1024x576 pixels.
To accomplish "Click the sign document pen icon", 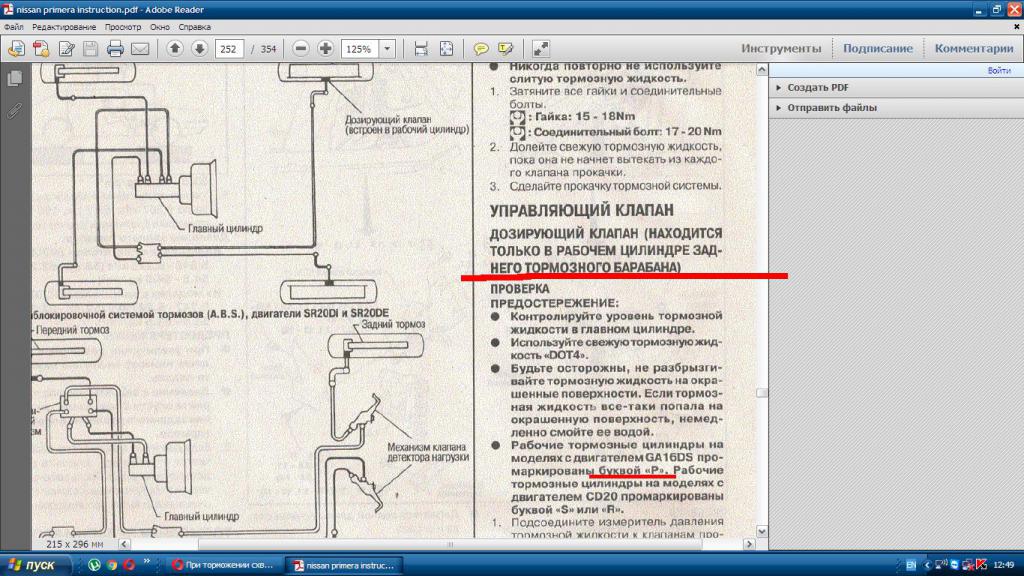I will pyautogui.click(x=66, y=49).
